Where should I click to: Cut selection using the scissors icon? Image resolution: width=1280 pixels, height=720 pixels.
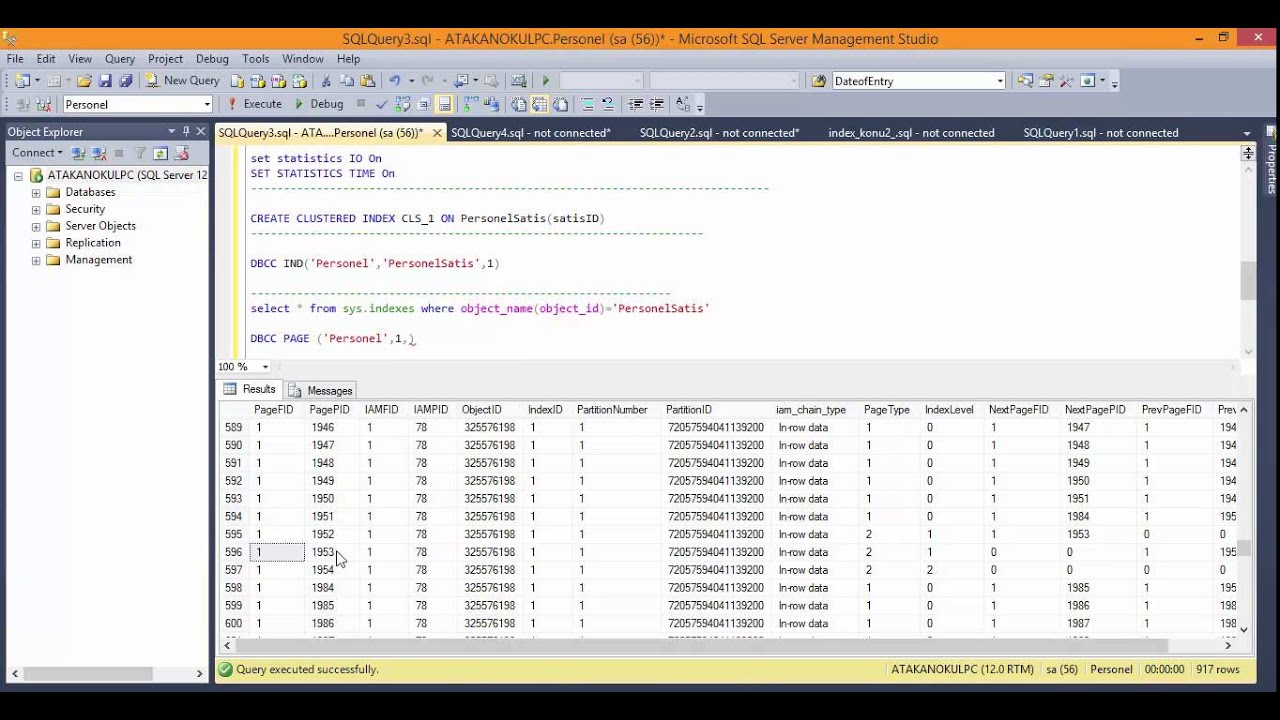click(x=326, y=81)
